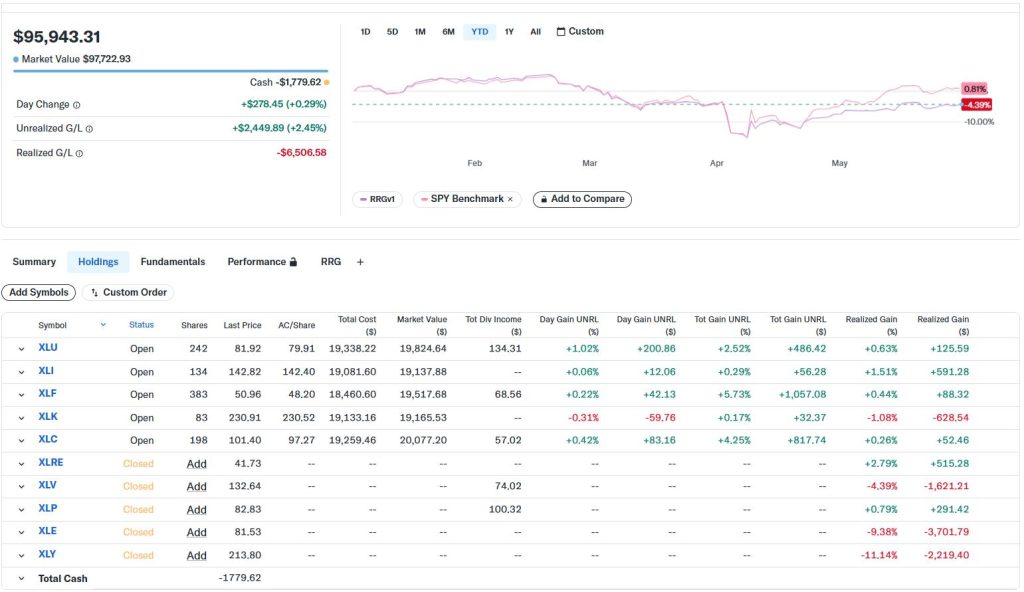
Task: Expand the XLU holding row
Action: (22, 349)
